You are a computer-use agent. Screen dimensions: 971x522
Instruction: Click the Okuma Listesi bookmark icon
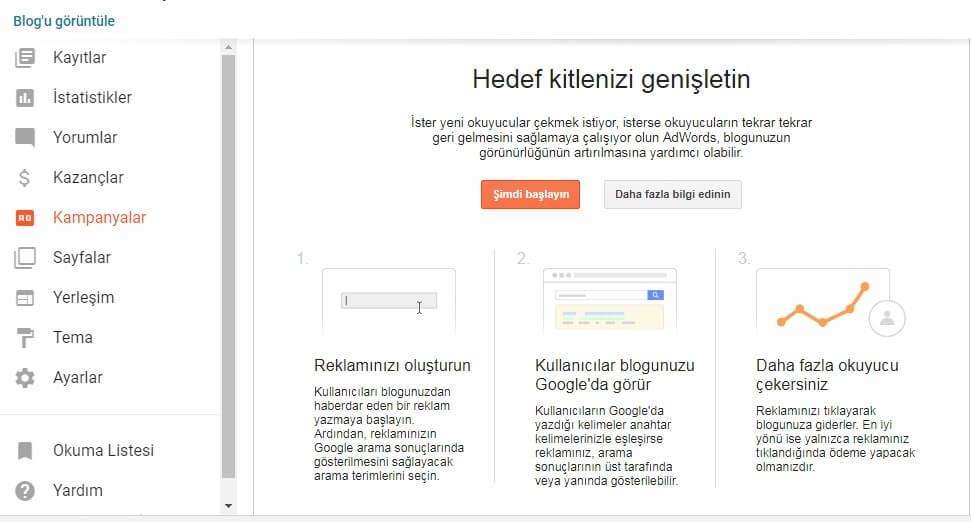(25, 451)
